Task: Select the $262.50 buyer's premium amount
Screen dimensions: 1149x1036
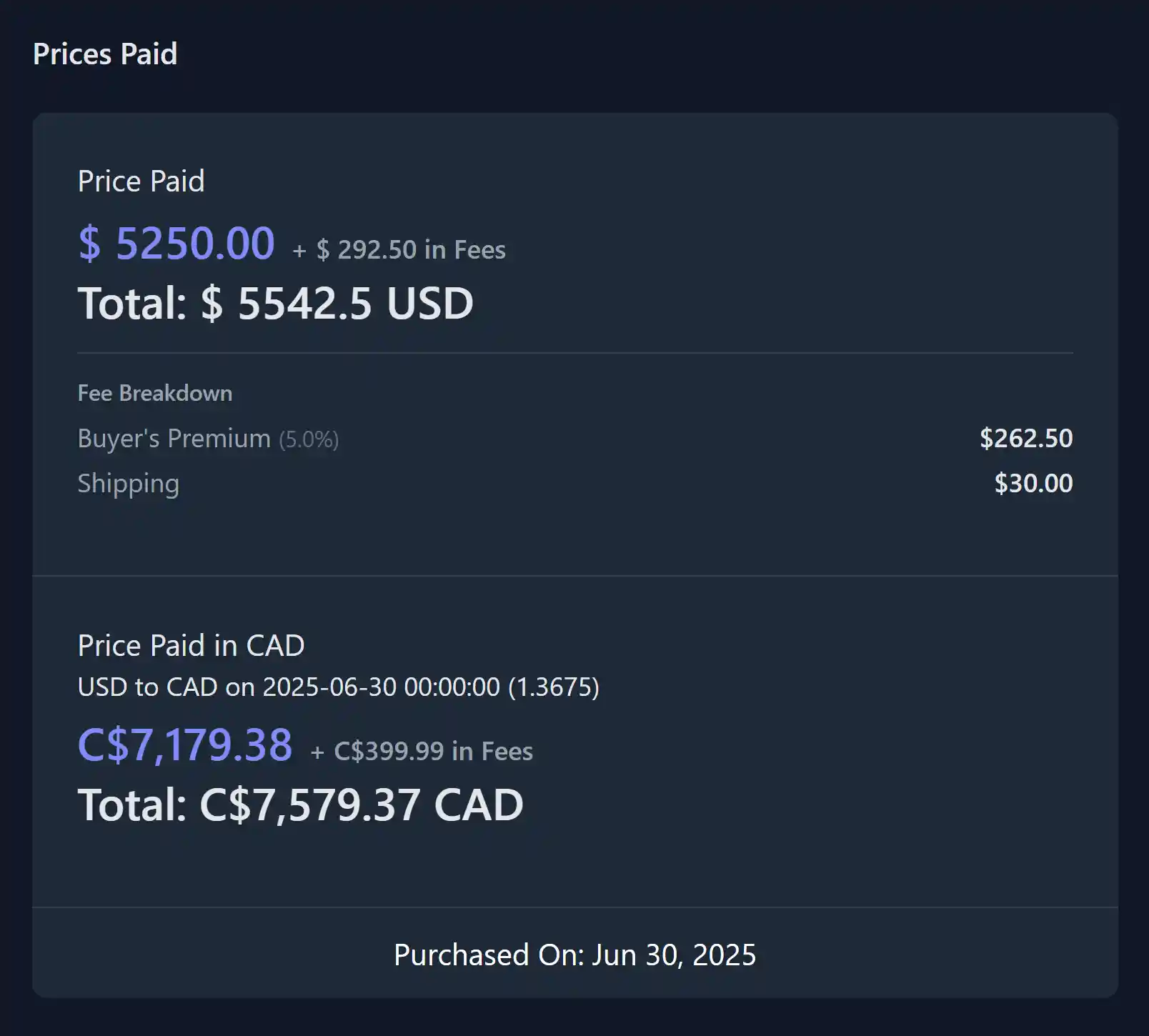Action: [1025, 439]
